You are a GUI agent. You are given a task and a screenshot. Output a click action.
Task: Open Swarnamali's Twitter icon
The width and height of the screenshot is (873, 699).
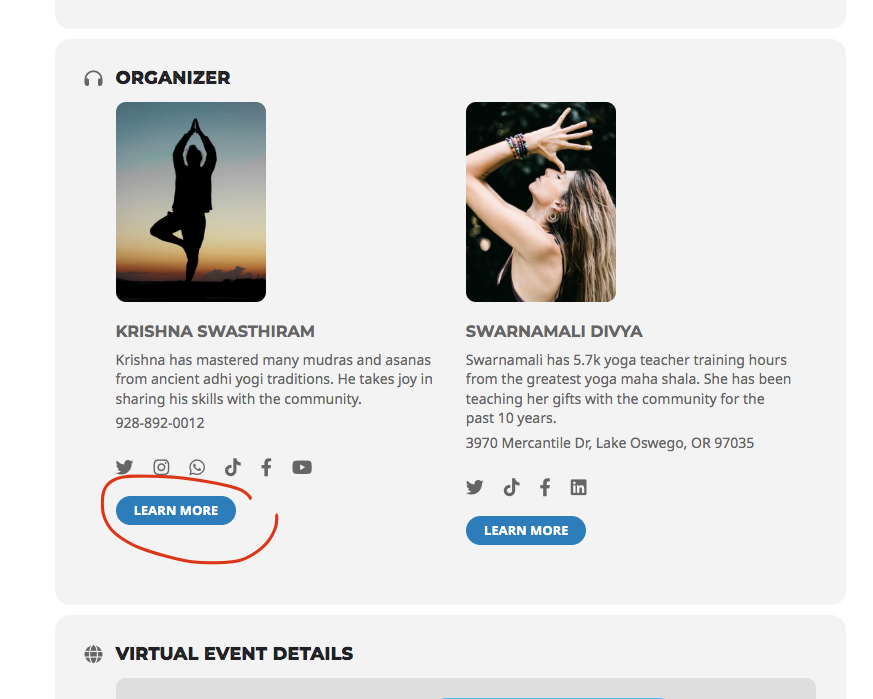[x=474, y=487]
